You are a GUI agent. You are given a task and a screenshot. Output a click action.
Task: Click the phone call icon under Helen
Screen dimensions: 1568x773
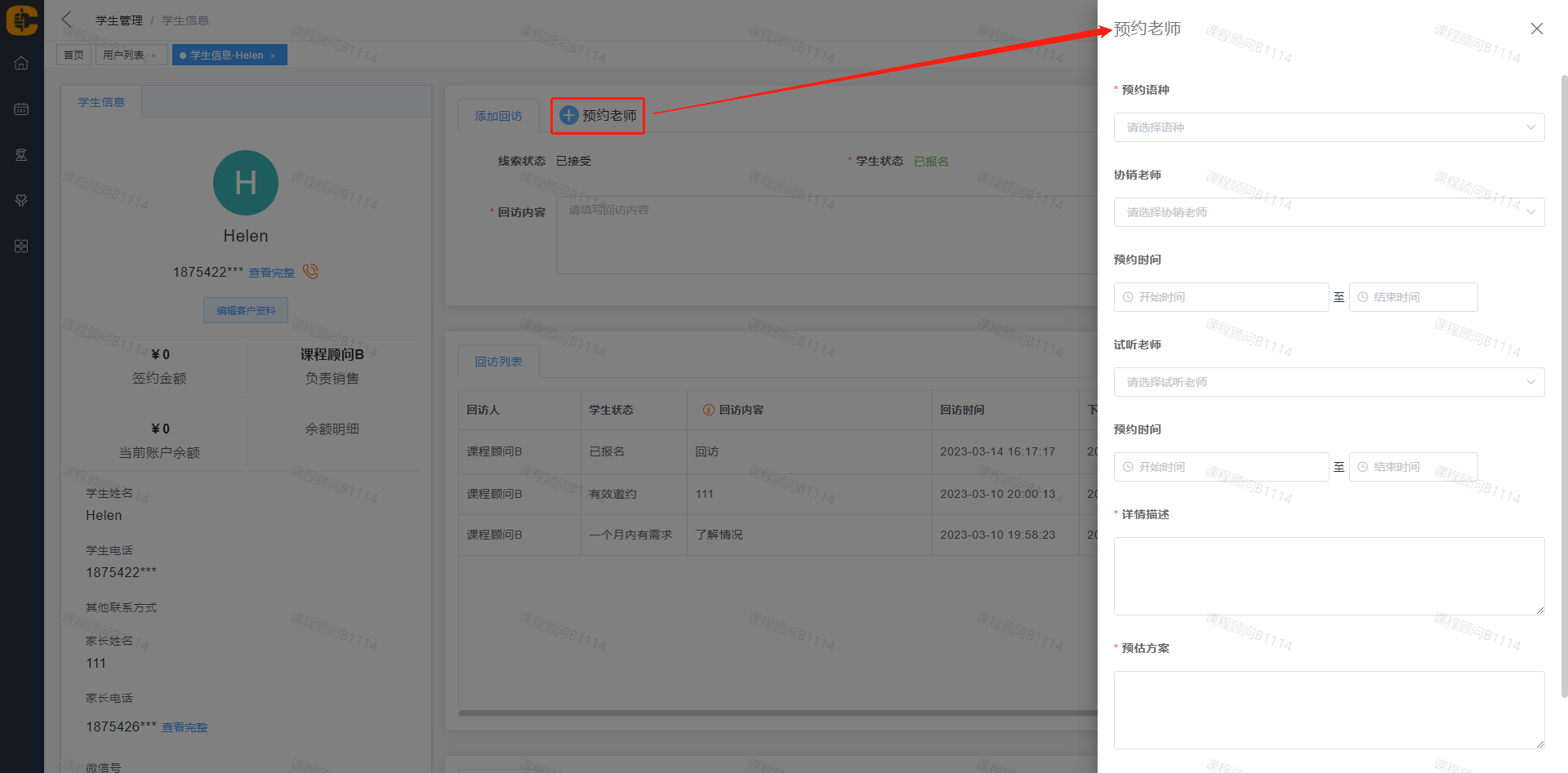(x=310, y=271)
